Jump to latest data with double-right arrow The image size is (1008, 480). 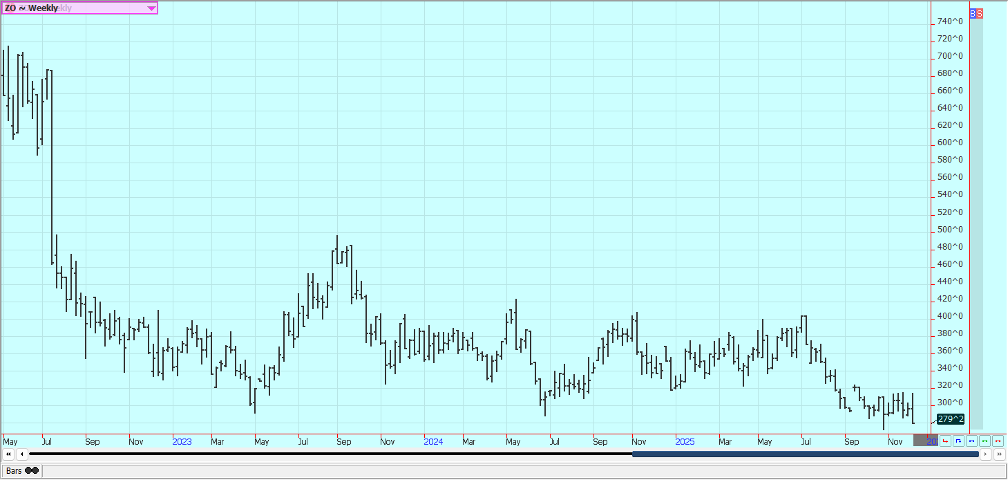(x=997, y=454)
